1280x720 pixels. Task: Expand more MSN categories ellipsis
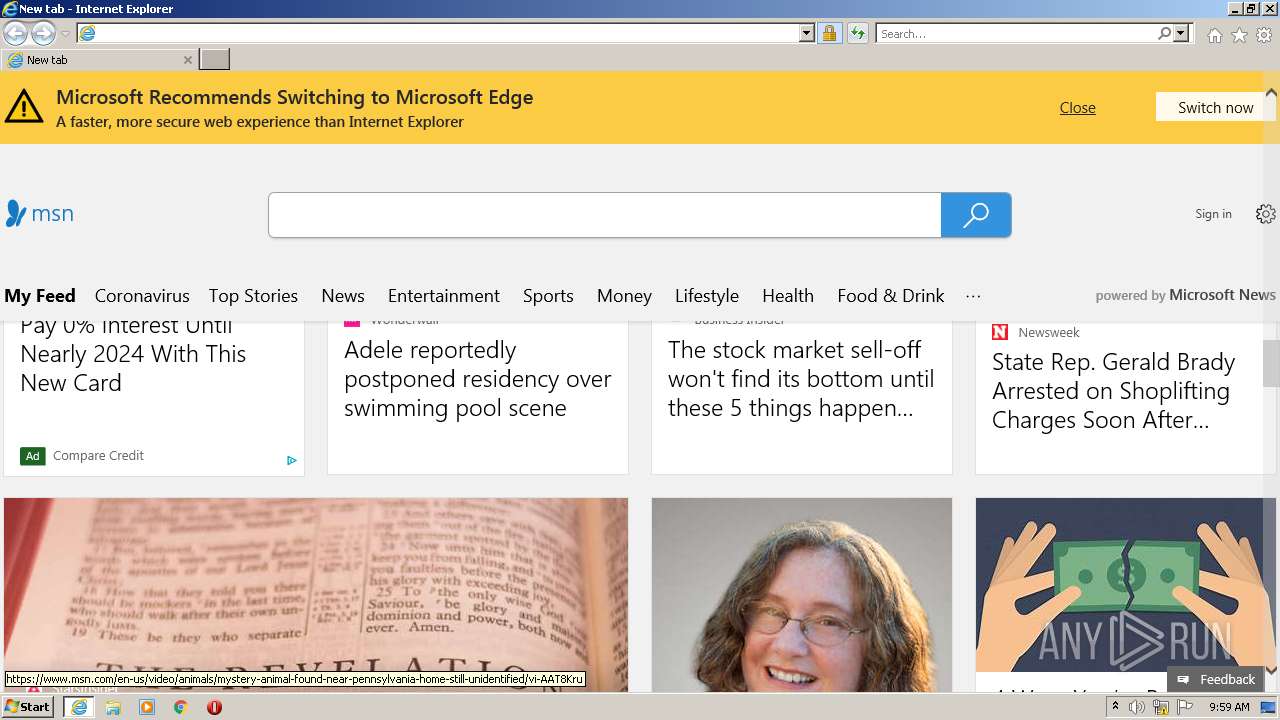coord(973,296)
